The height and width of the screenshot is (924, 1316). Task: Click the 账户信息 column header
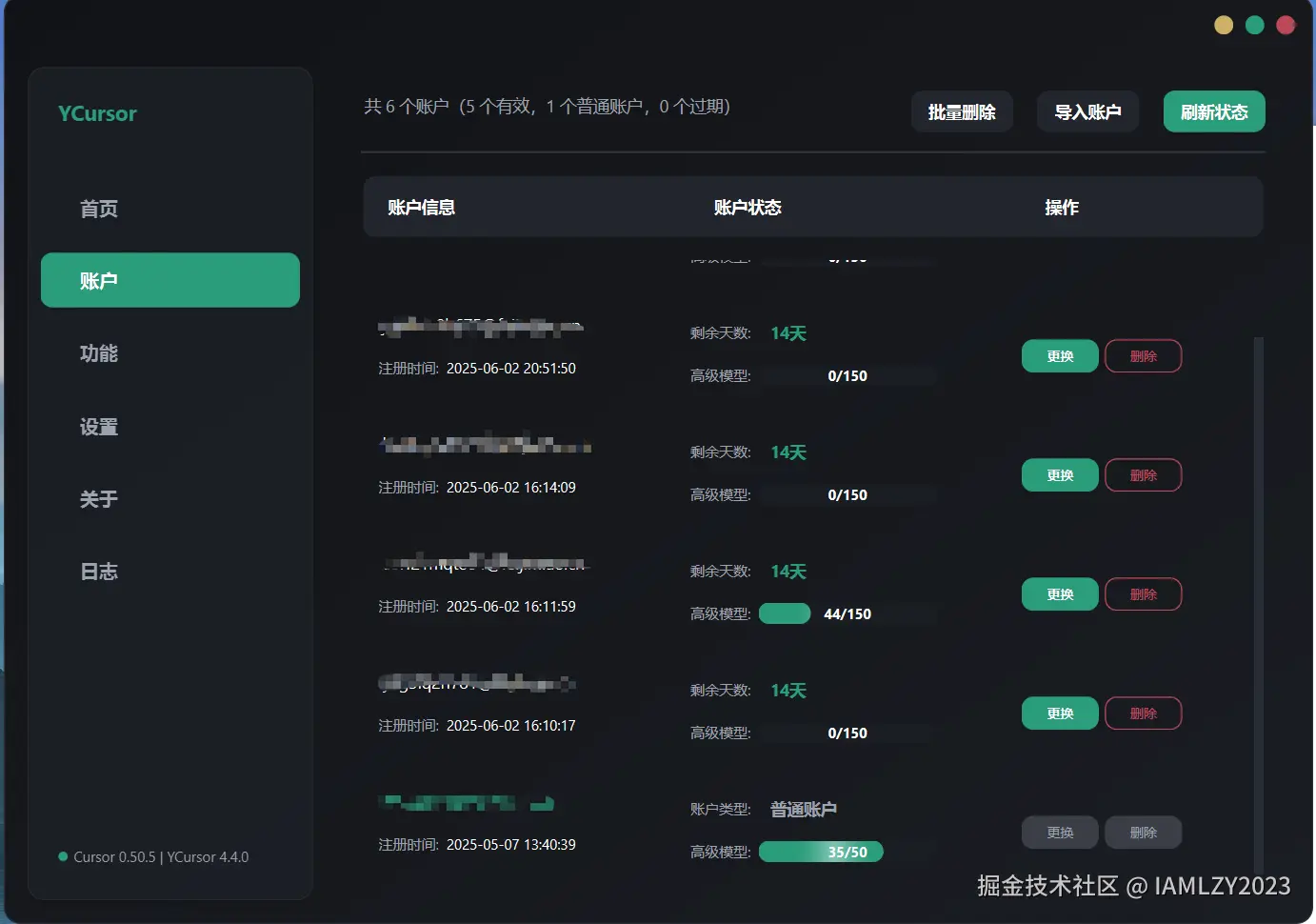[x=422, y=207]
